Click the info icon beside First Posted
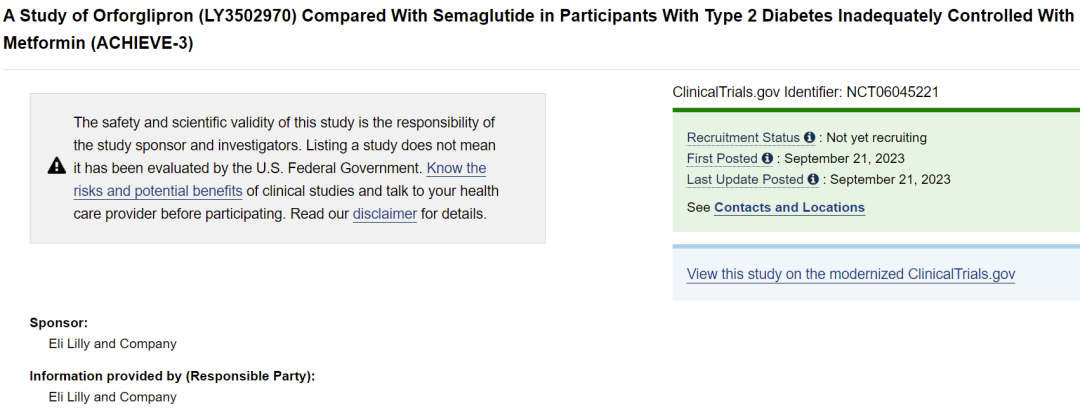 767,159
